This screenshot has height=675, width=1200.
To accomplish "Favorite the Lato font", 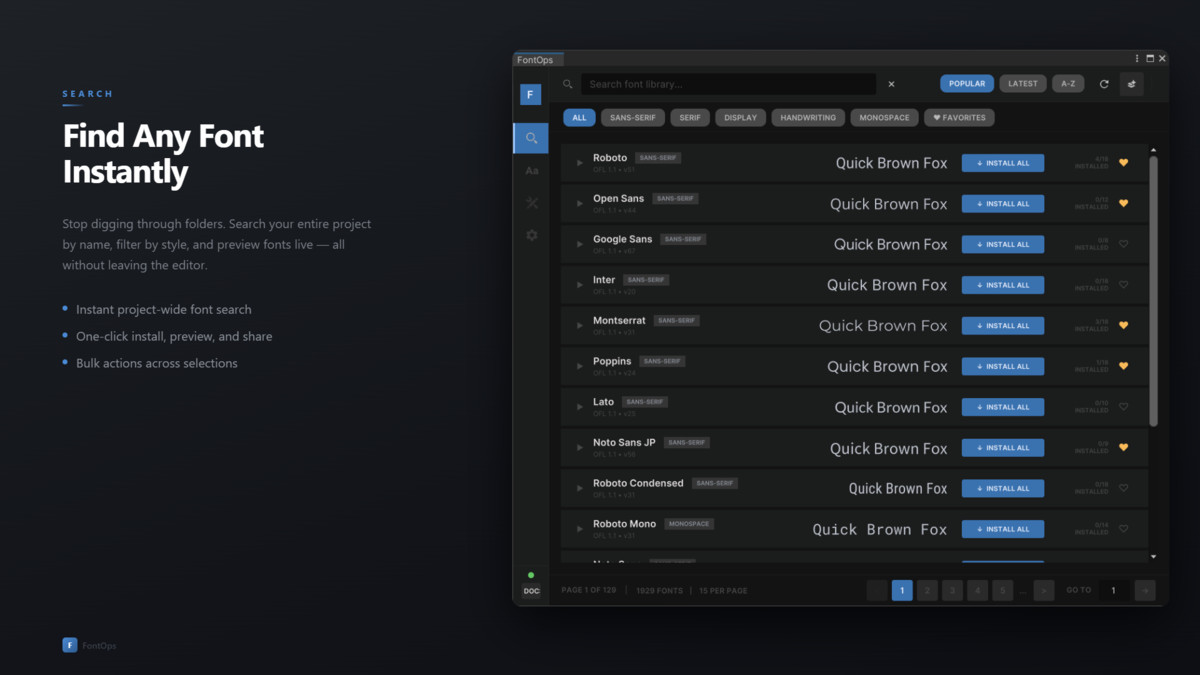I will (x=1123, y=406).
